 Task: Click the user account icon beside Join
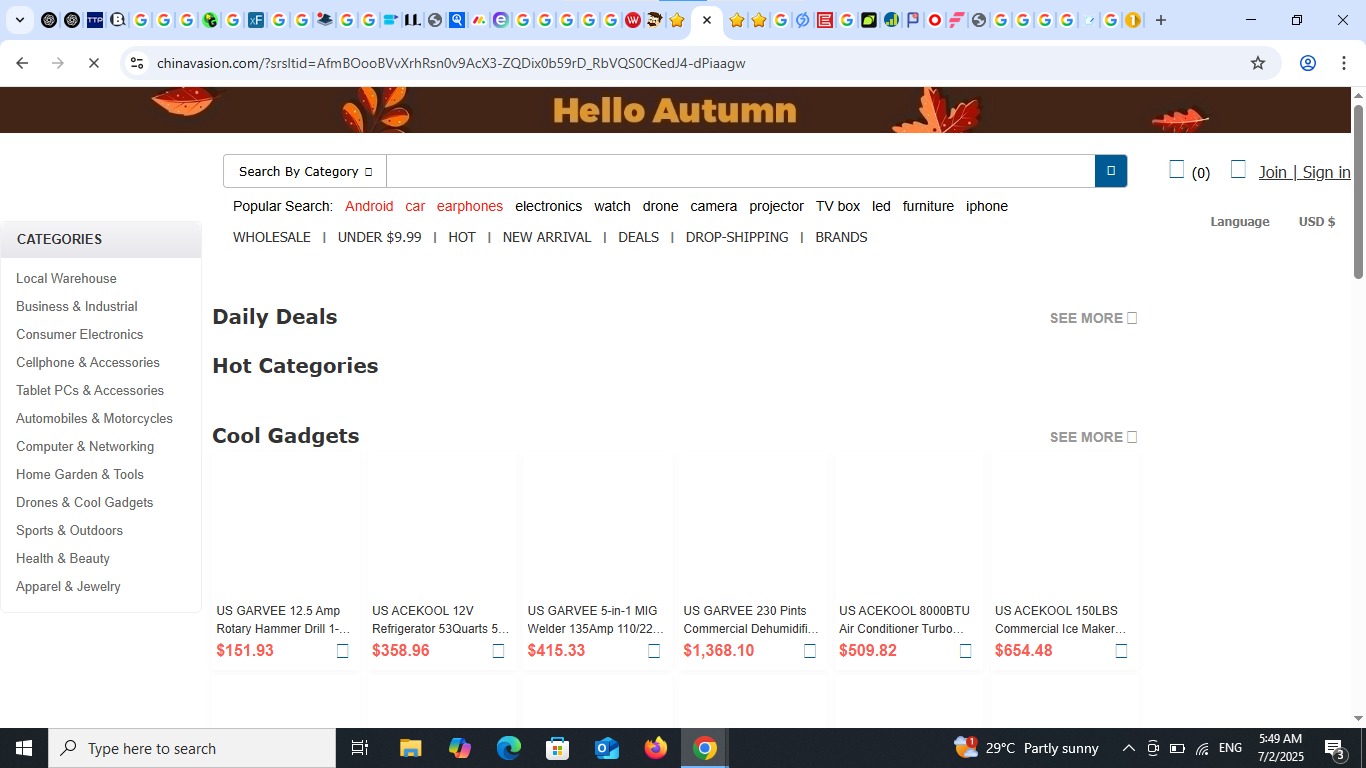[x=1238, y=170]
